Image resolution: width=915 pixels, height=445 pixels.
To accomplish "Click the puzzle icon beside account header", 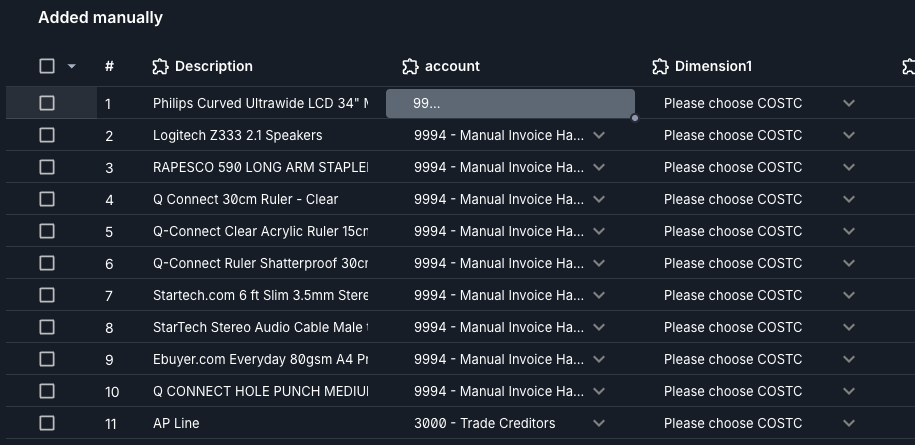I will (409, 66).
